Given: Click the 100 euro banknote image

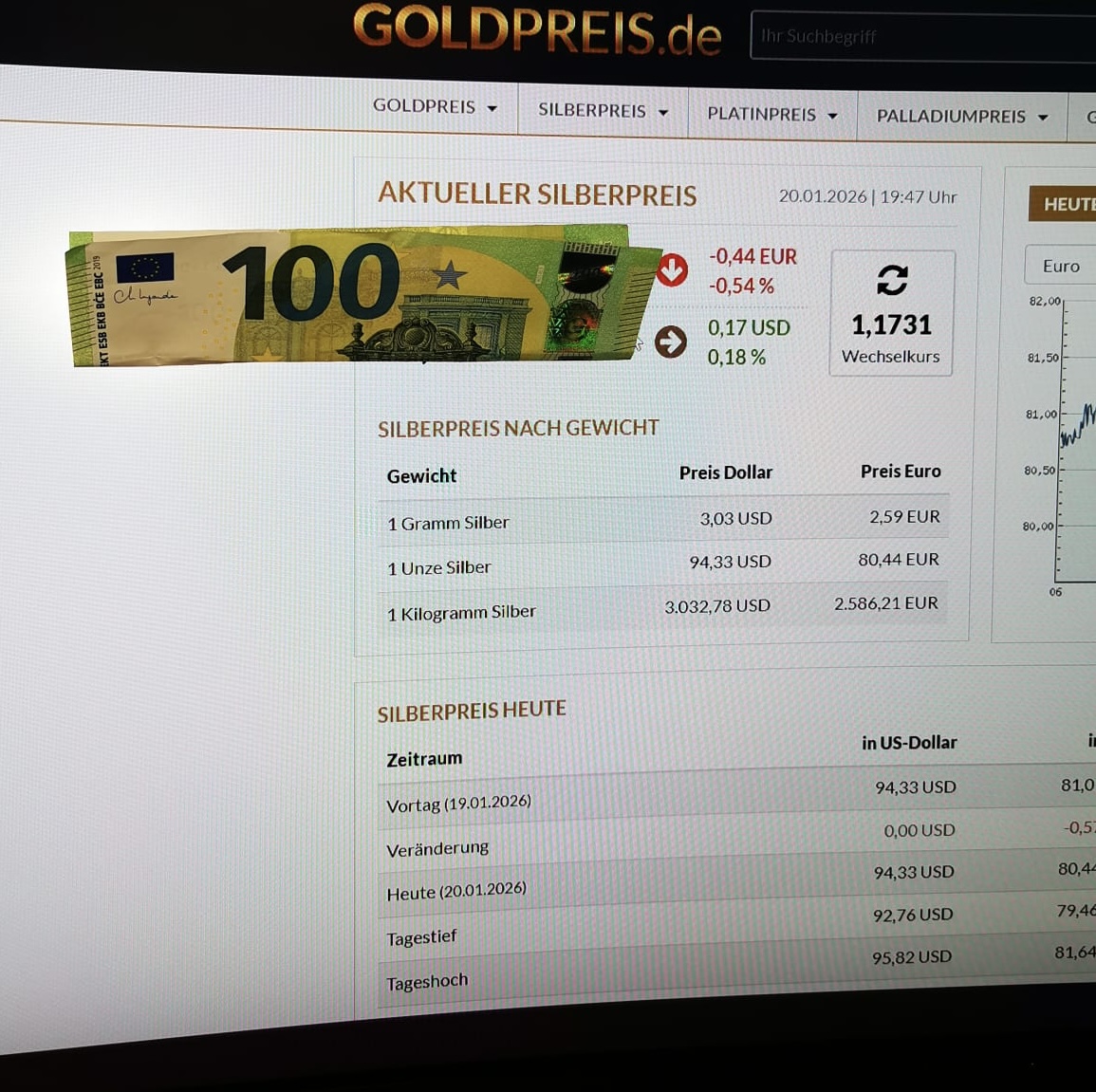Looking at the screenshot, I should tap(362, 295).
